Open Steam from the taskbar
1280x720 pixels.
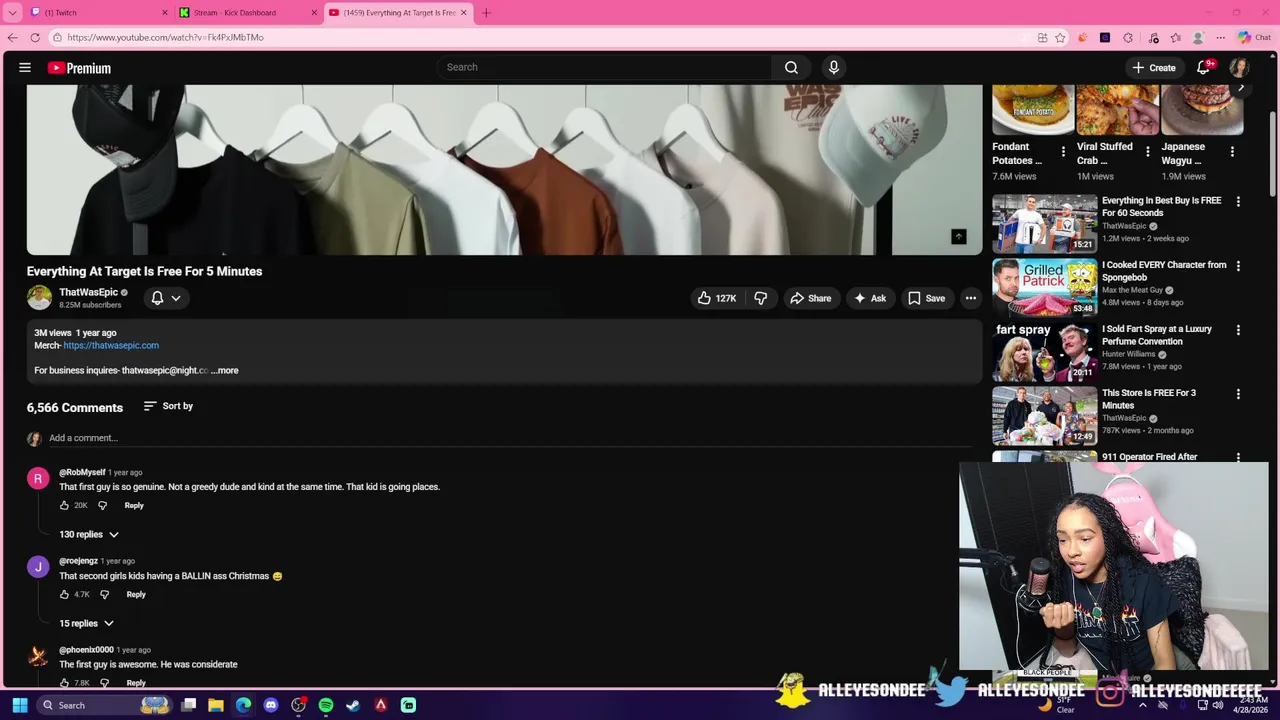point(353,705)
